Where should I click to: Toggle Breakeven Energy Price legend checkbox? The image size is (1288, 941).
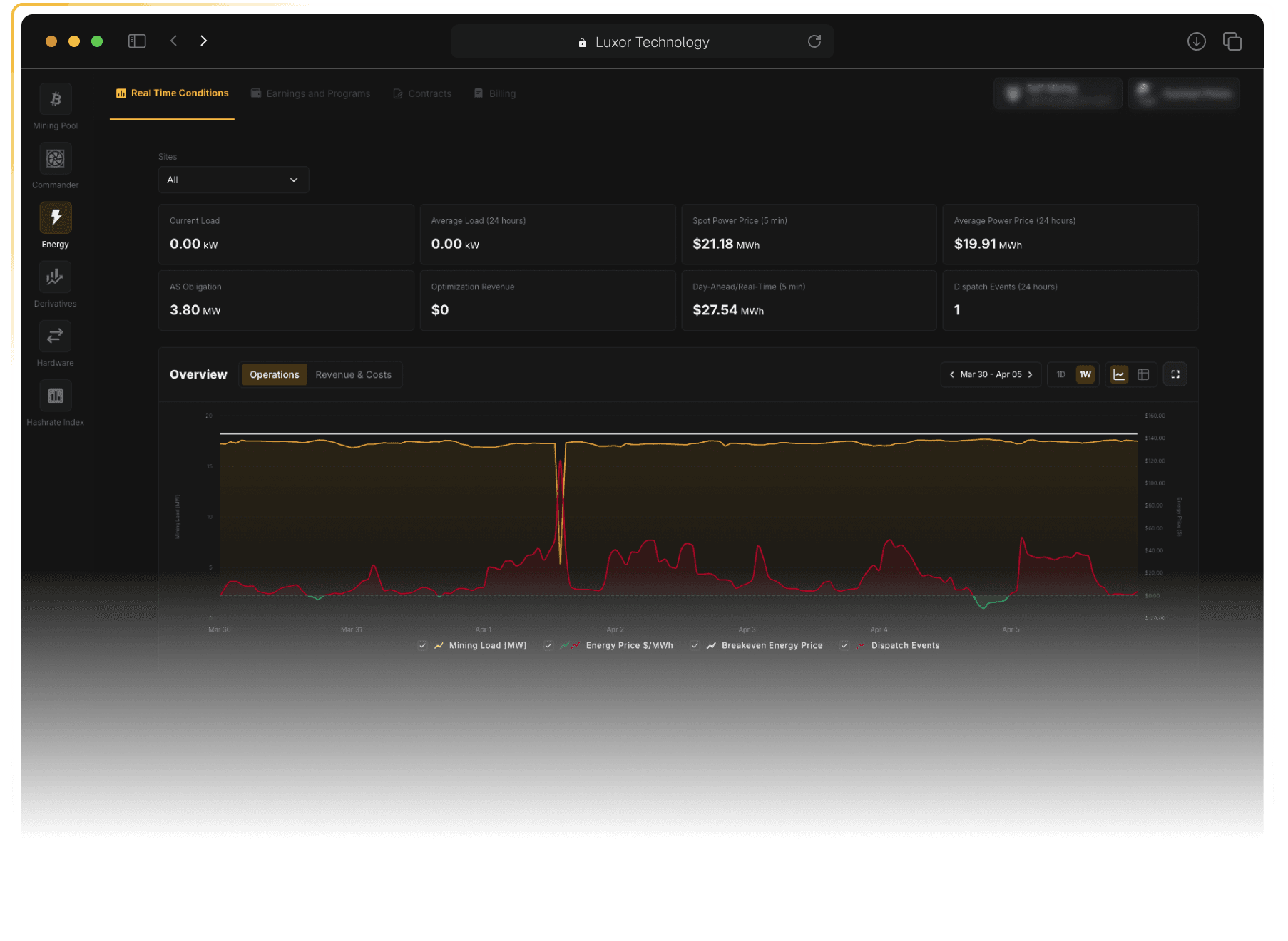coord(695,645)
